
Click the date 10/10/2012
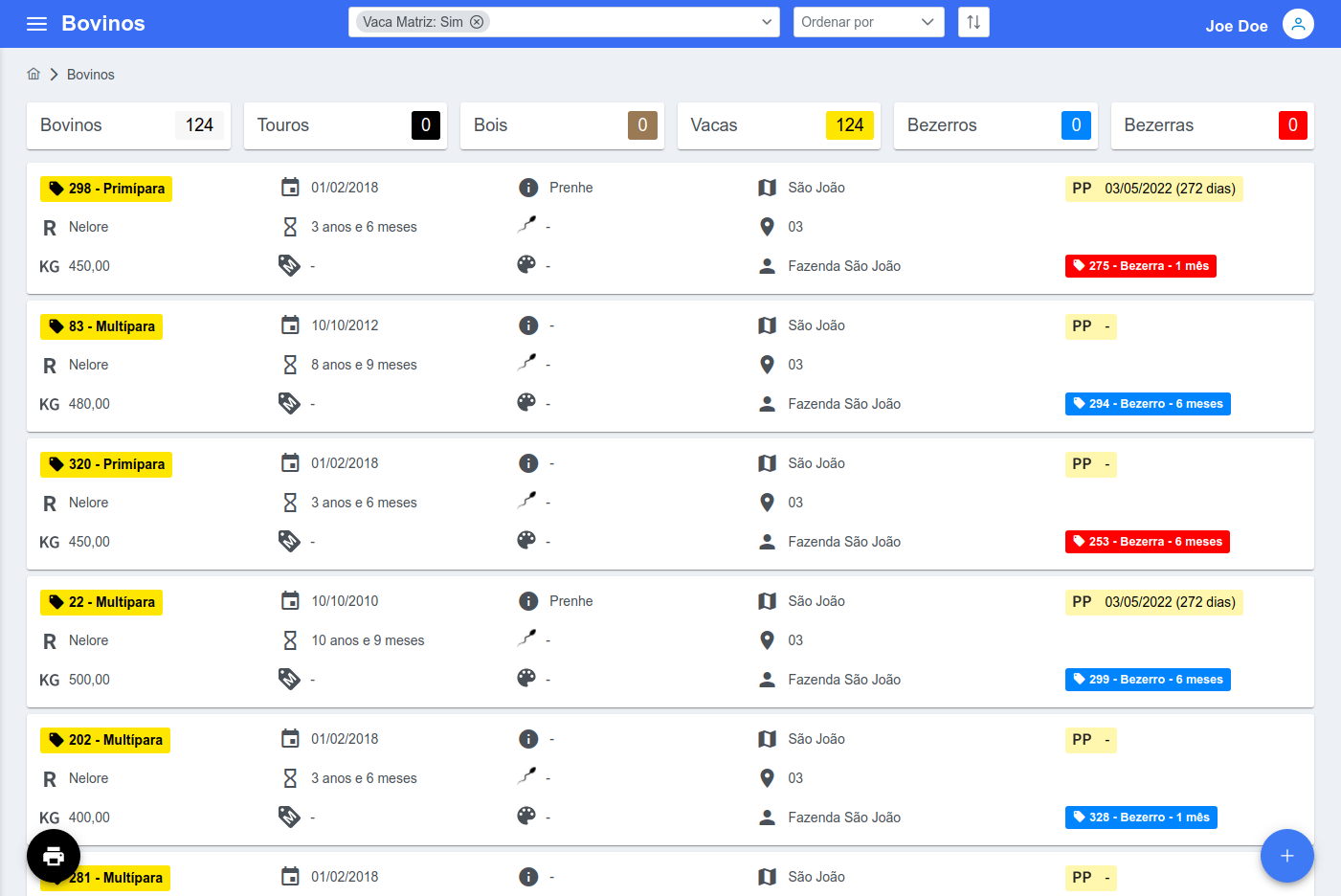[345, 325]
